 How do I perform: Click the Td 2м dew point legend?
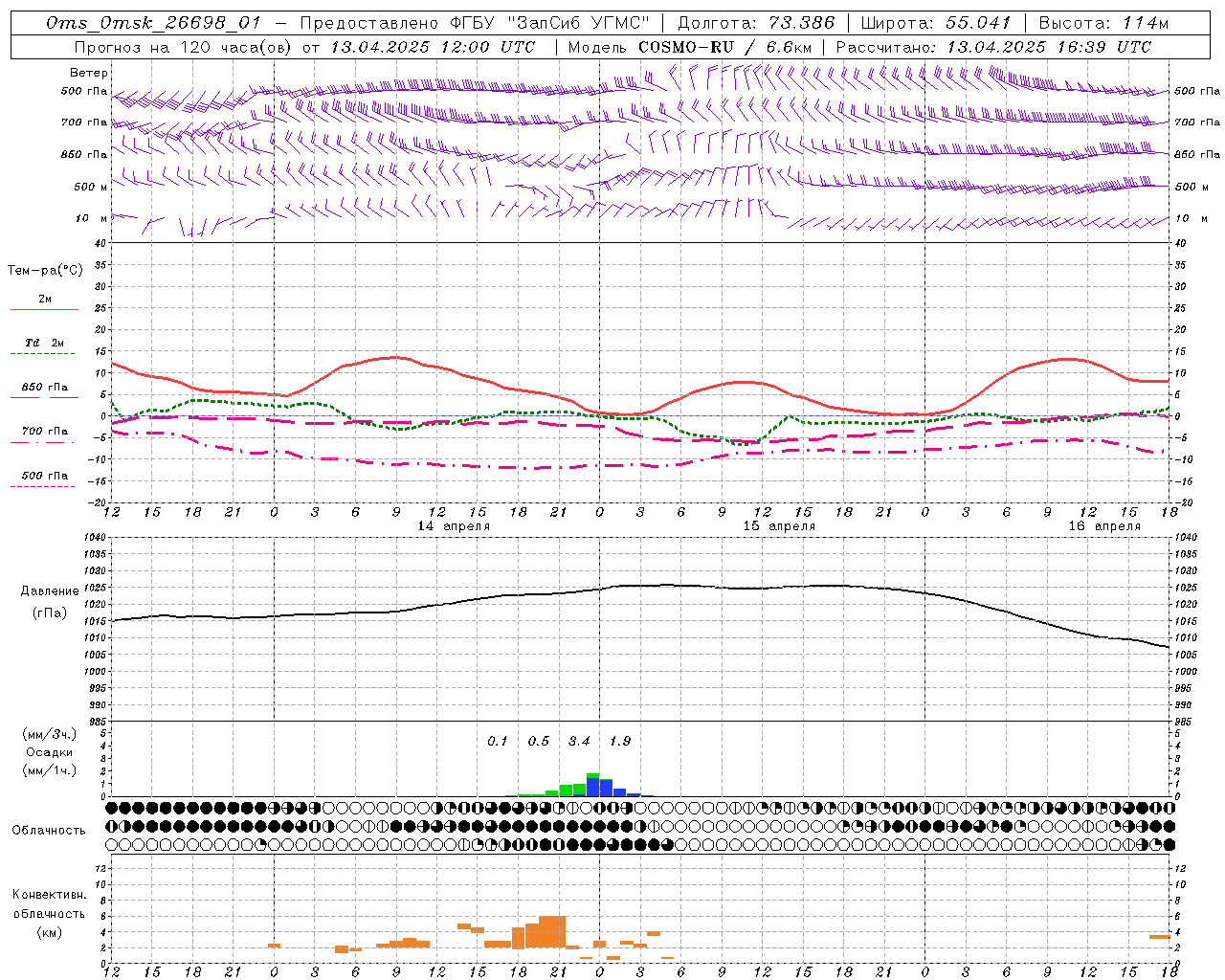pos(44,343)
